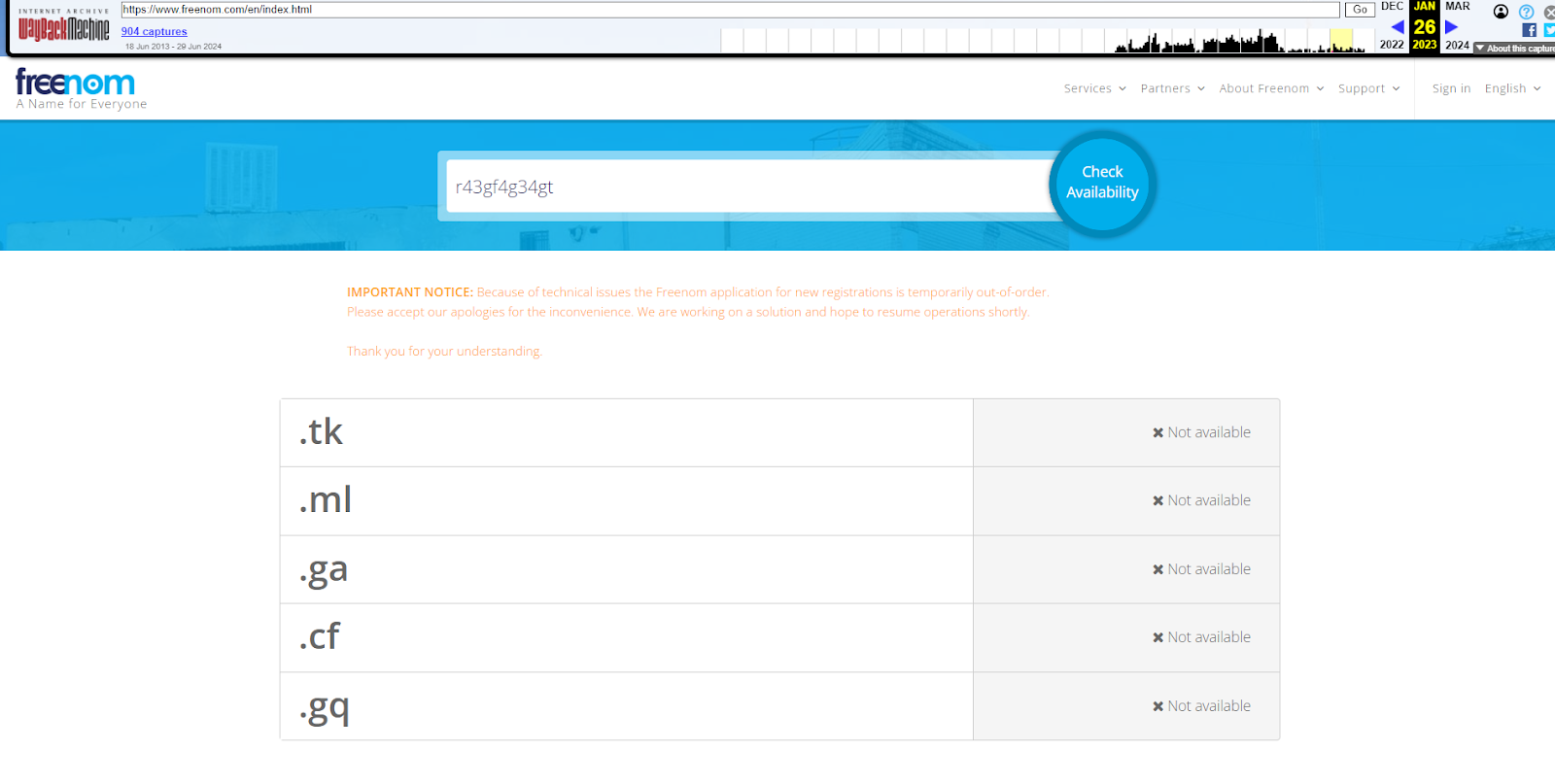Viewport: 1555px width, 784px height.
Task: Expand About this capture
Action: pyautogui.click(x=1515, y=48)
